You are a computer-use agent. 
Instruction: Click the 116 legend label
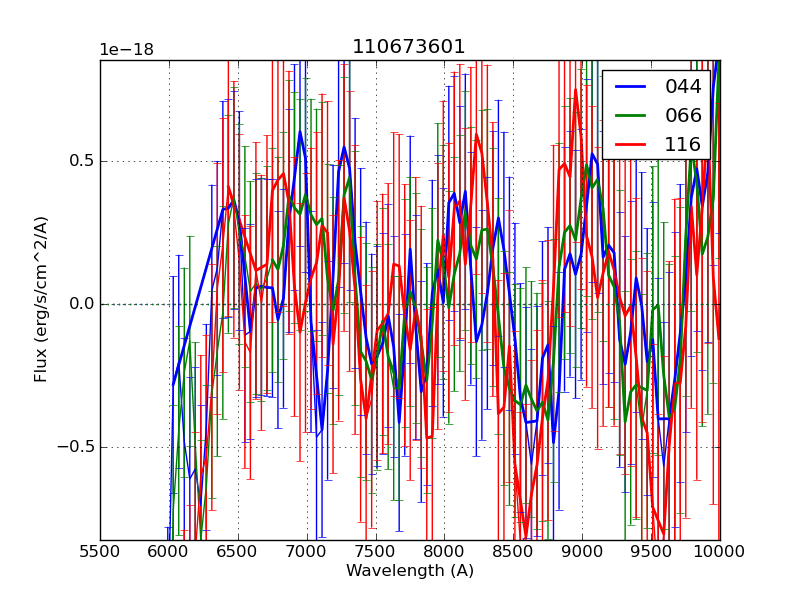coord(683,145)
